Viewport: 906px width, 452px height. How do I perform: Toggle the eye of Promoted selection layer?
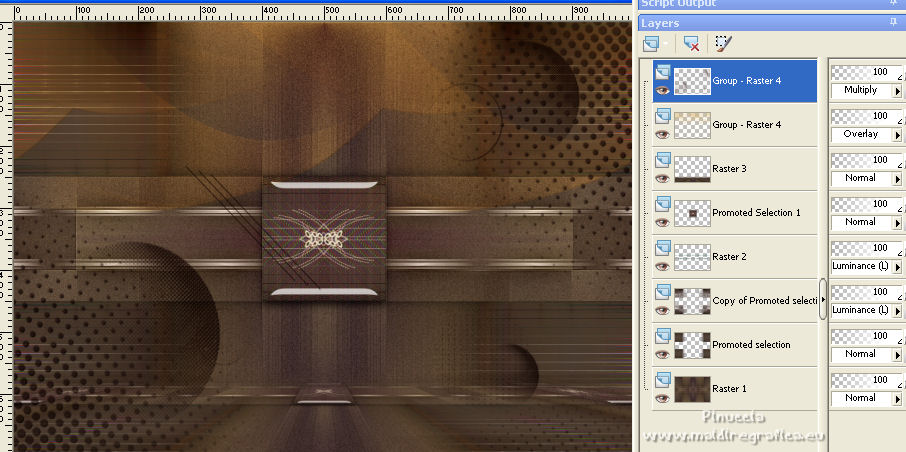click(x=663, y=354)
